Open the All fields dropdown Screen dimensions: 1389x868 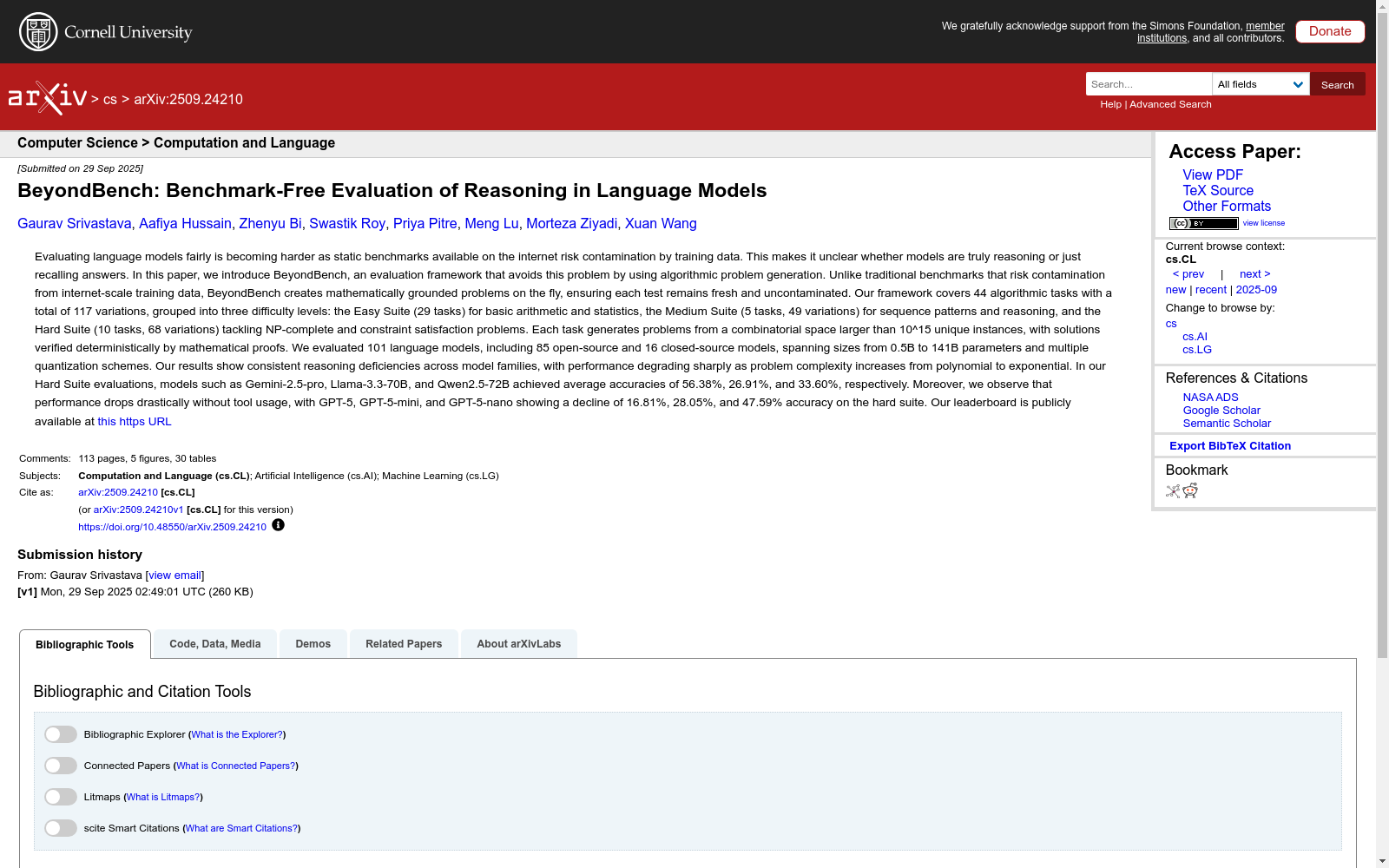[1261, 84]
